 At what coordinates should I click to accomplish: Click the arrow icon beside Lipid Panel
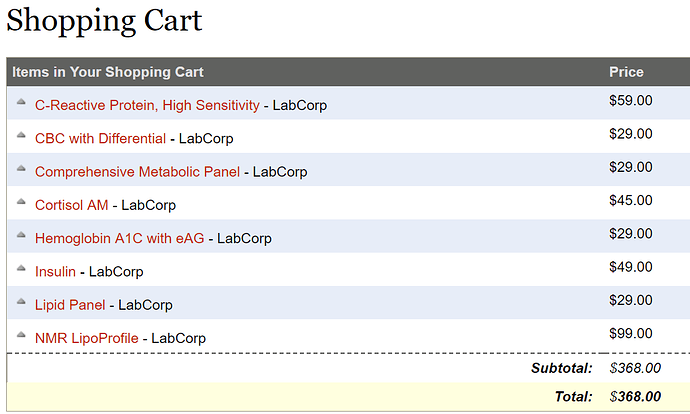coord(21,301)
